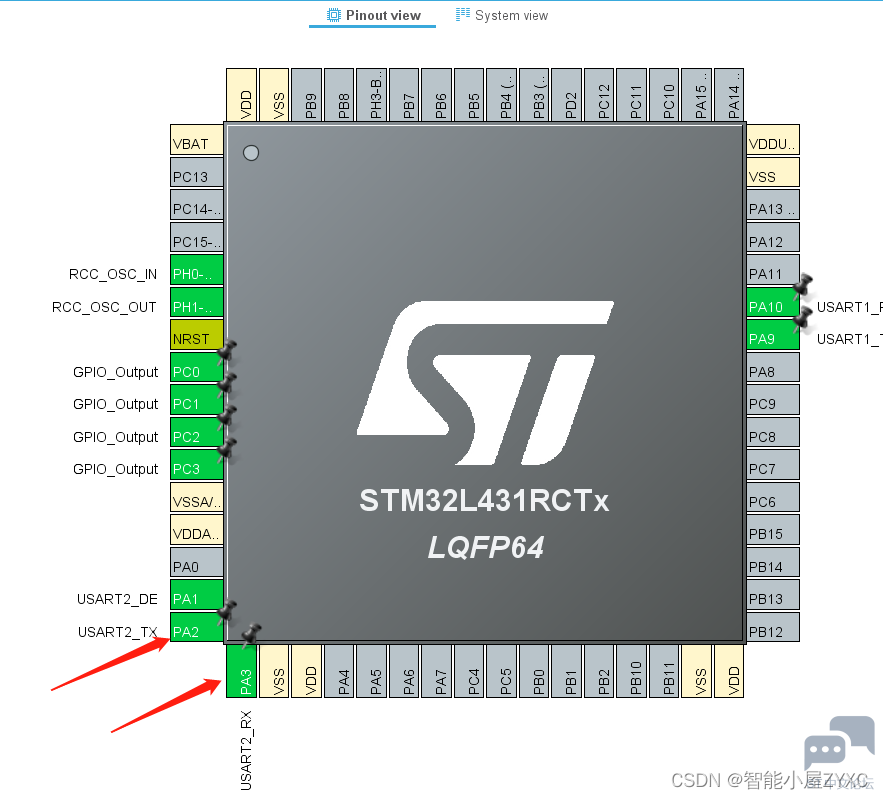Screen dimensions: 883x799
Task: Select the PB14 pin
Action: 773,561
